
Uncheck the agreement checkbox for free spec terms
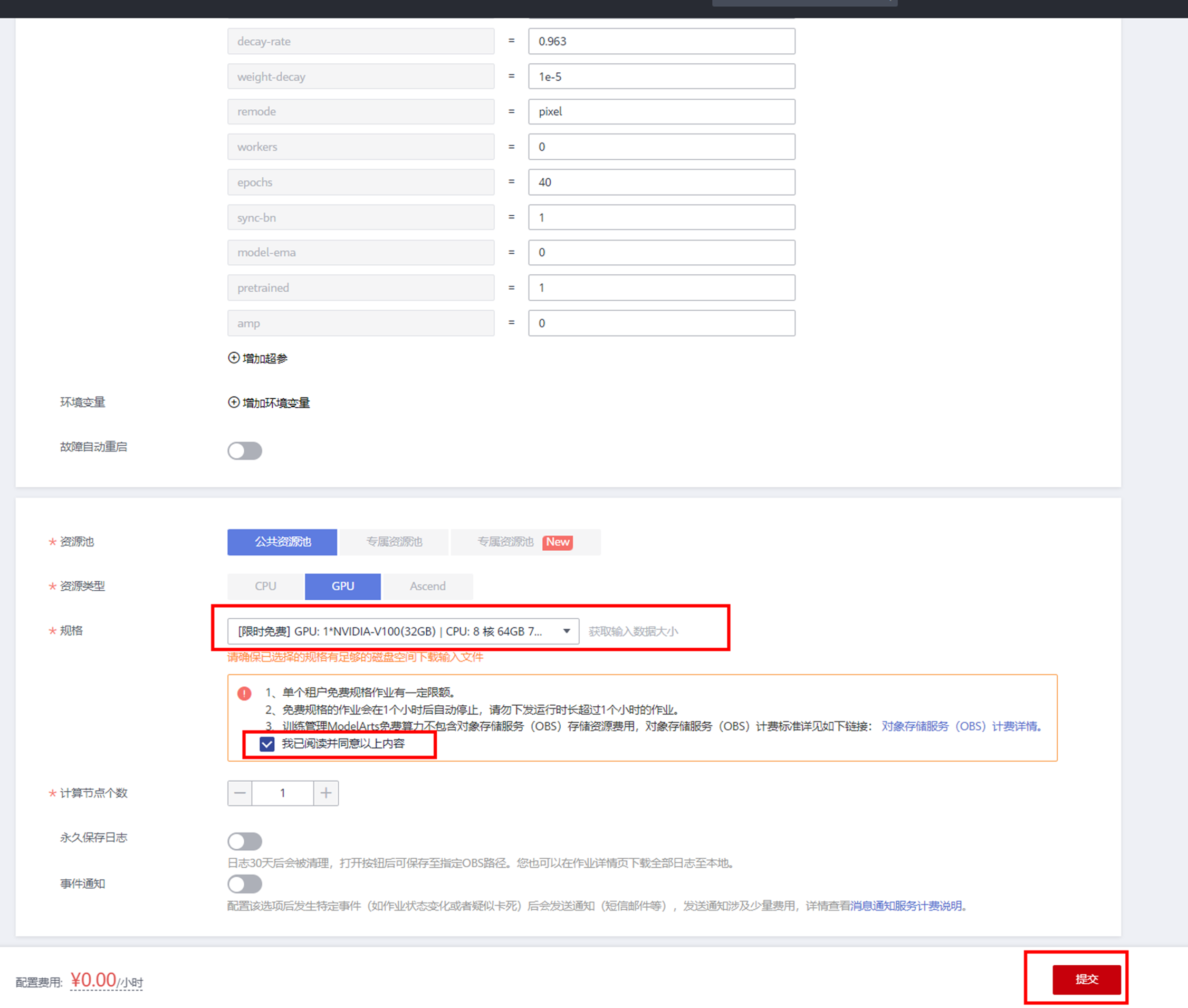pyautogui.click(x=267, y=743)
